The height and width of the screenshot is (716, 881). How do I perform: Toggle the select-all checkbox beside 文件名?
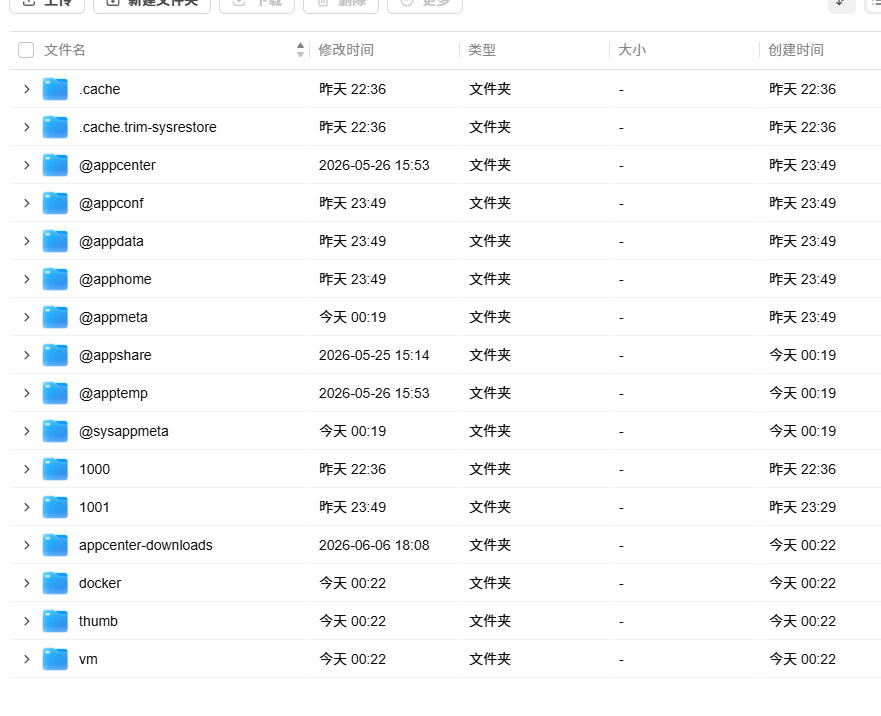pos(26,50)
